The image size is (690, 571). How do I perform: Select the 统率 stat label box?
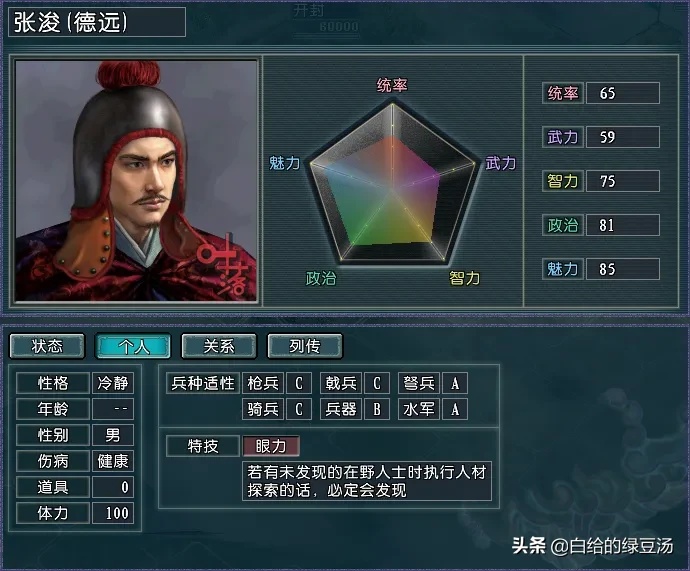pyautogui.click(x=562, y=93)
